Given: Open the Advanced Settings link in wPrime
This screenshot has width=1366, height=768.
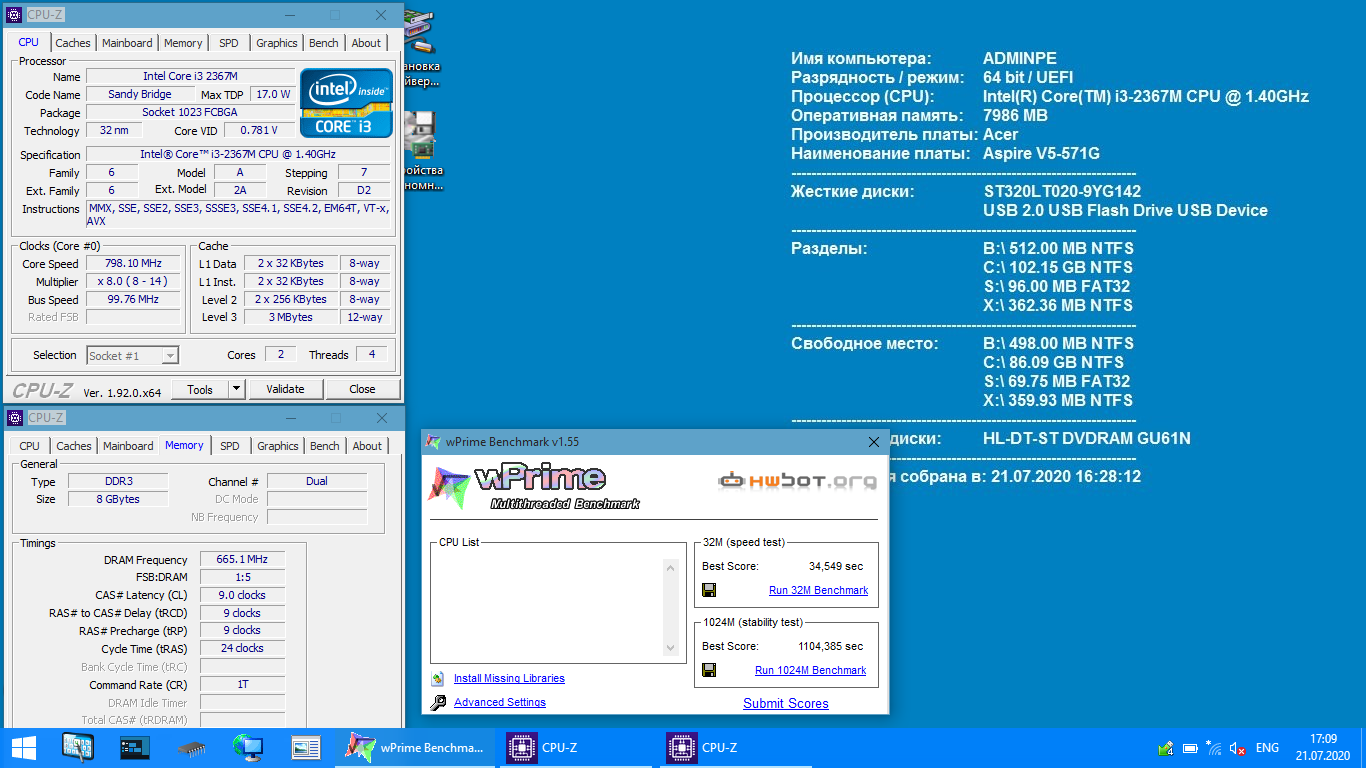Looking at the screenshot, I should click(500, 702).
